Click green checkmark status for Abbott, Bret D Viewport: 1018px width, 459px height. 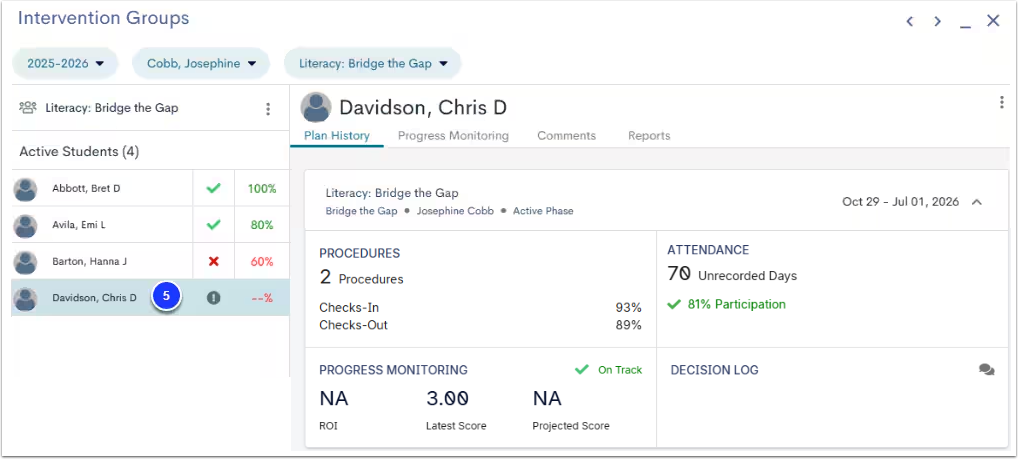click(214, 189)
